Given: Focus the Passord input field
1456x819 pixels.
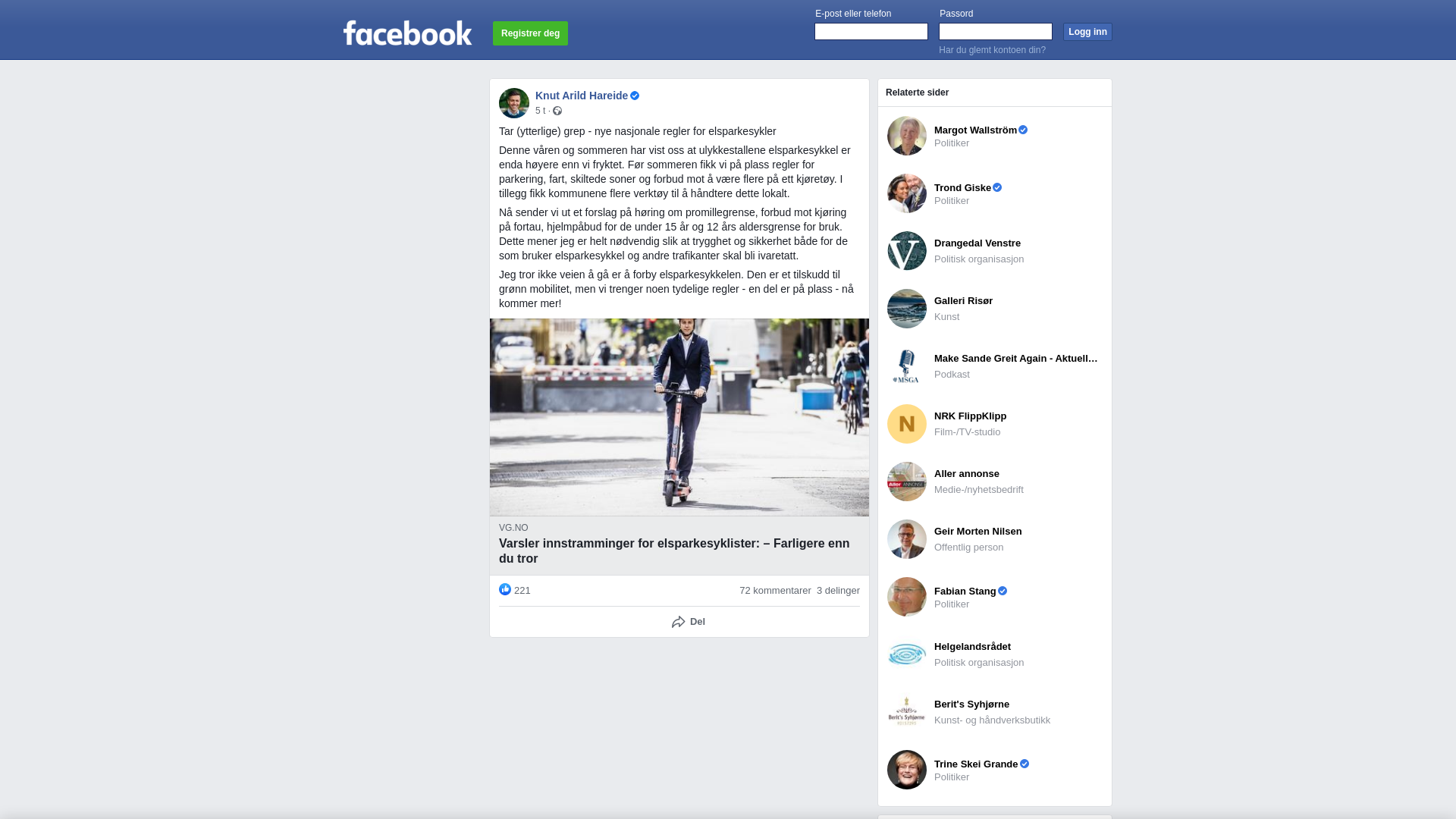Looking at the screenshot, I should point(996,31).
